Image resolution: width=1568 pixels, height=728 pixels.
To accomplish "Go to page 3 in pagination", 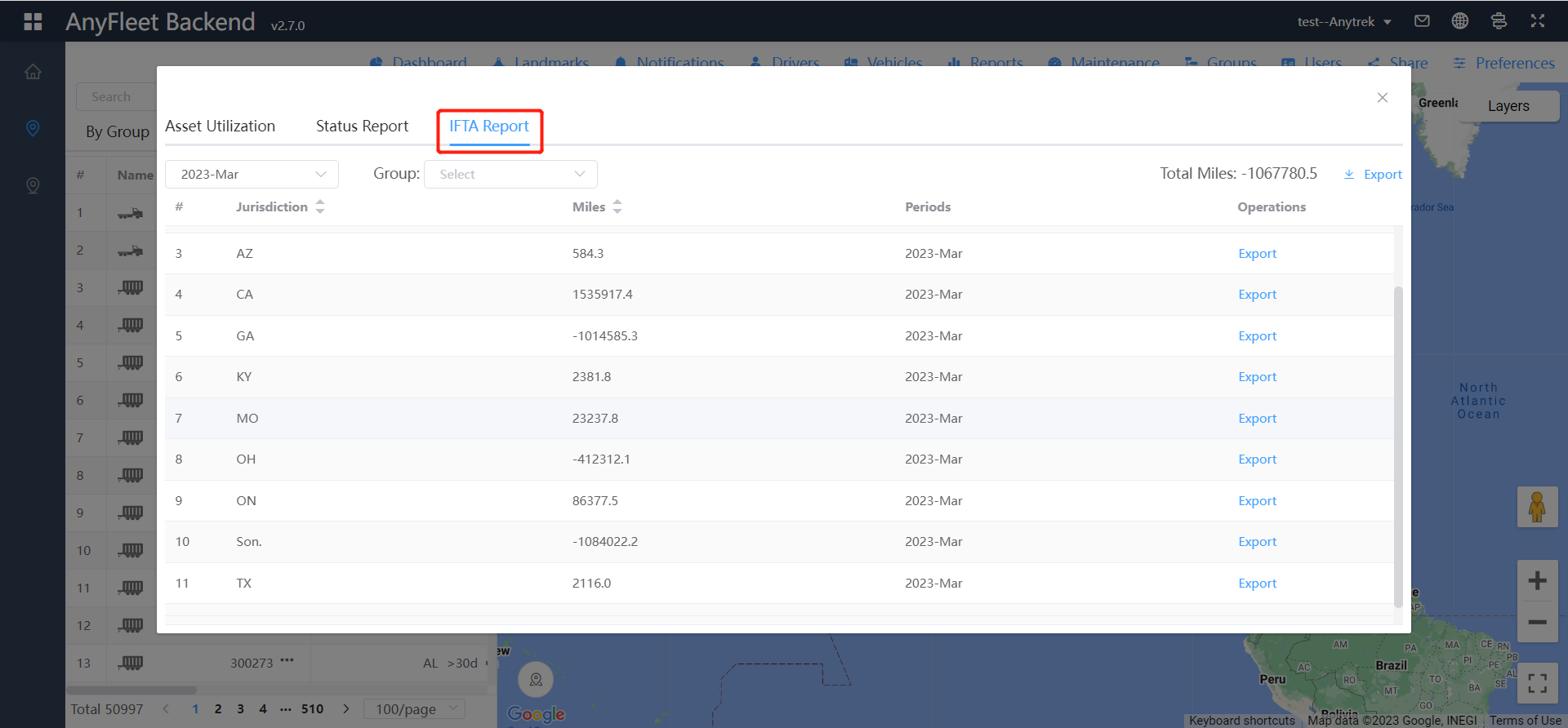I will click(241, 708).
